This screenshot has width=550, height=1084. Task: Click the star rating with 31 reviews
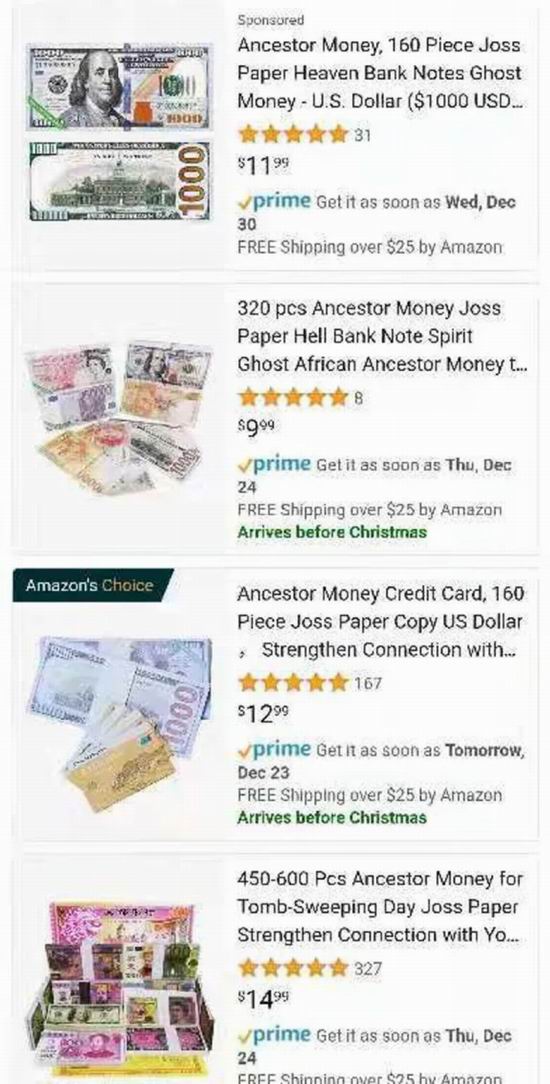[292, 135]
